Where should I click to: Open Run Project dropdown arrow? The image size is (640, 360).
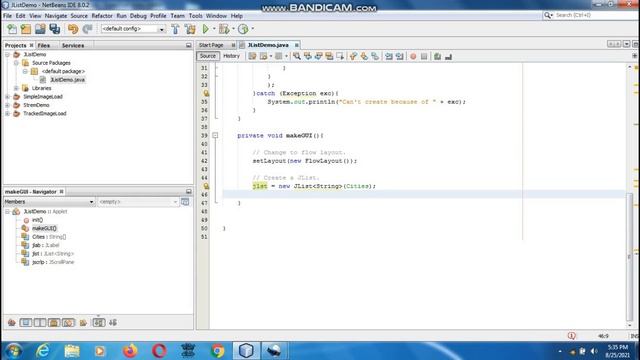pos(214,29)
